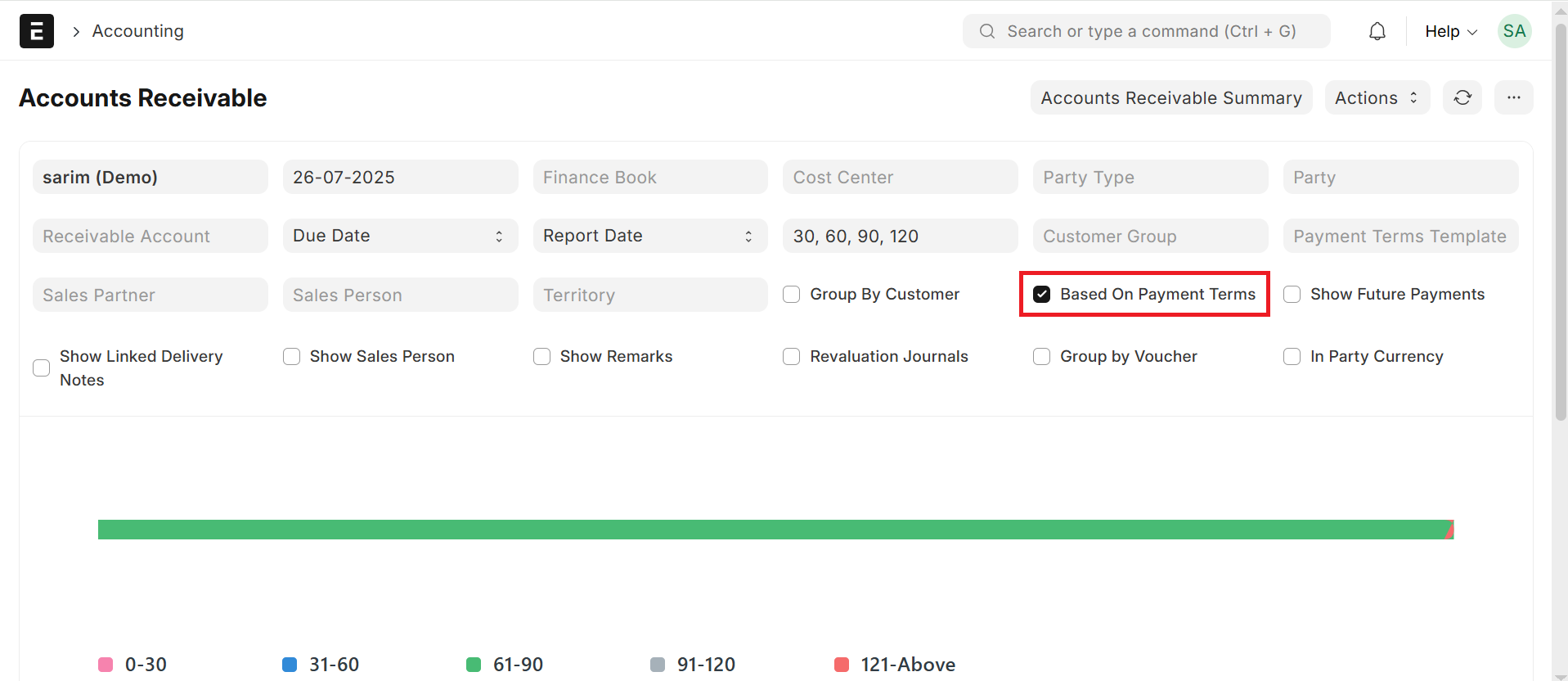This screenshot has height=681, width=1568.
Task: Open the Report Date dropdown
Action: point(649,236)
